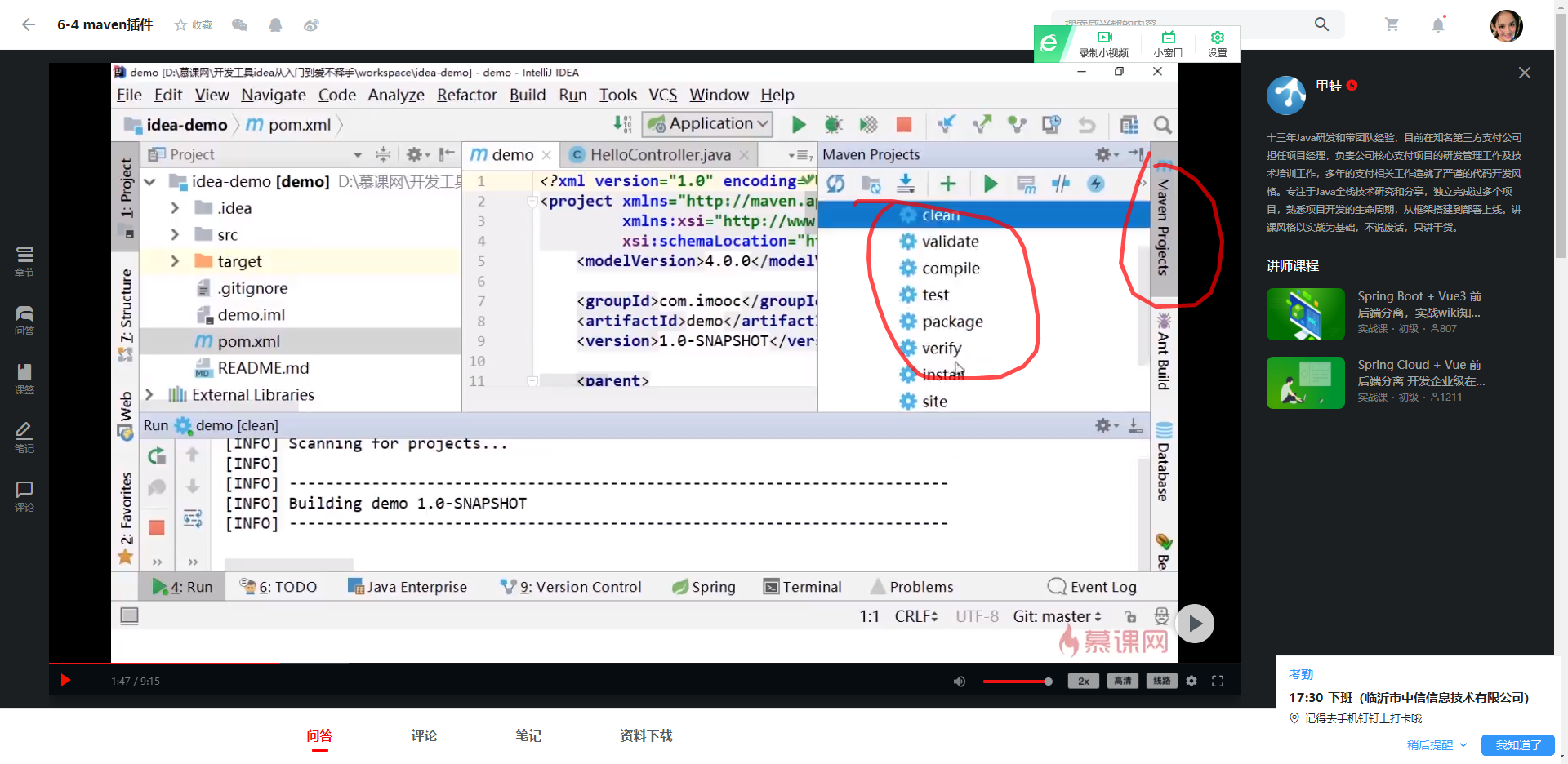The height and width of the screenshot is (764, 1568).
Task: Open the Spring Boot + Vue3 course thumbnail
Action: click(x=1305, y=314)
